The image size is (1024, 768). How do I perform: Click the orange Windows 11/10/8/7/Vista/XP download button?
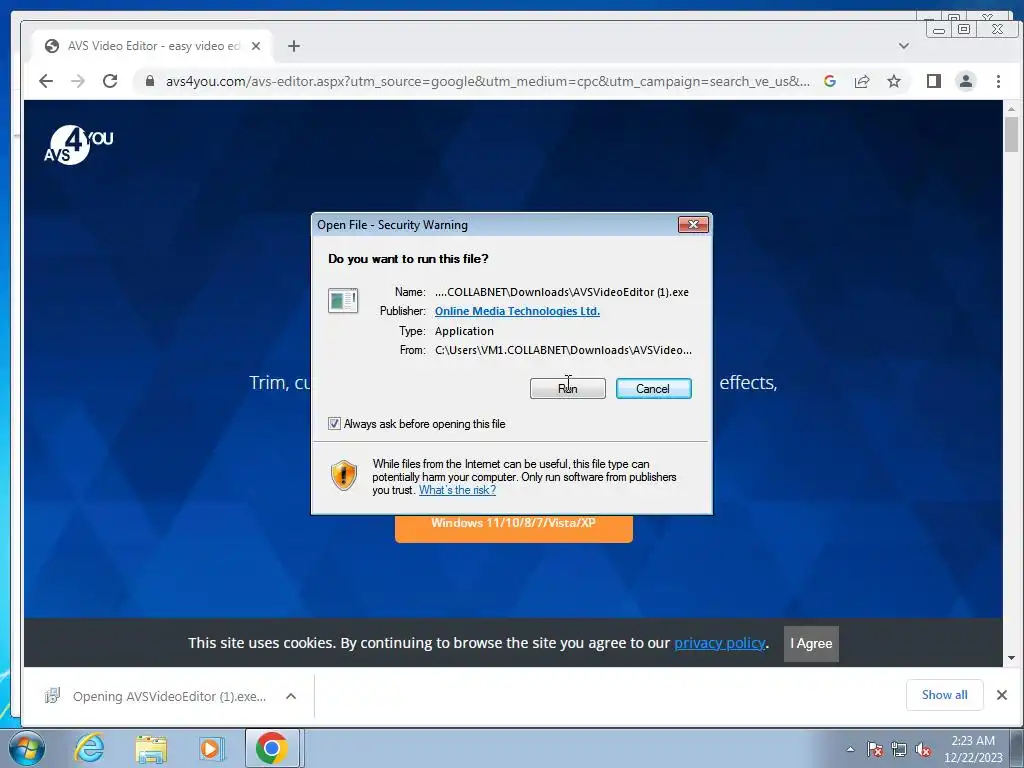514,528
